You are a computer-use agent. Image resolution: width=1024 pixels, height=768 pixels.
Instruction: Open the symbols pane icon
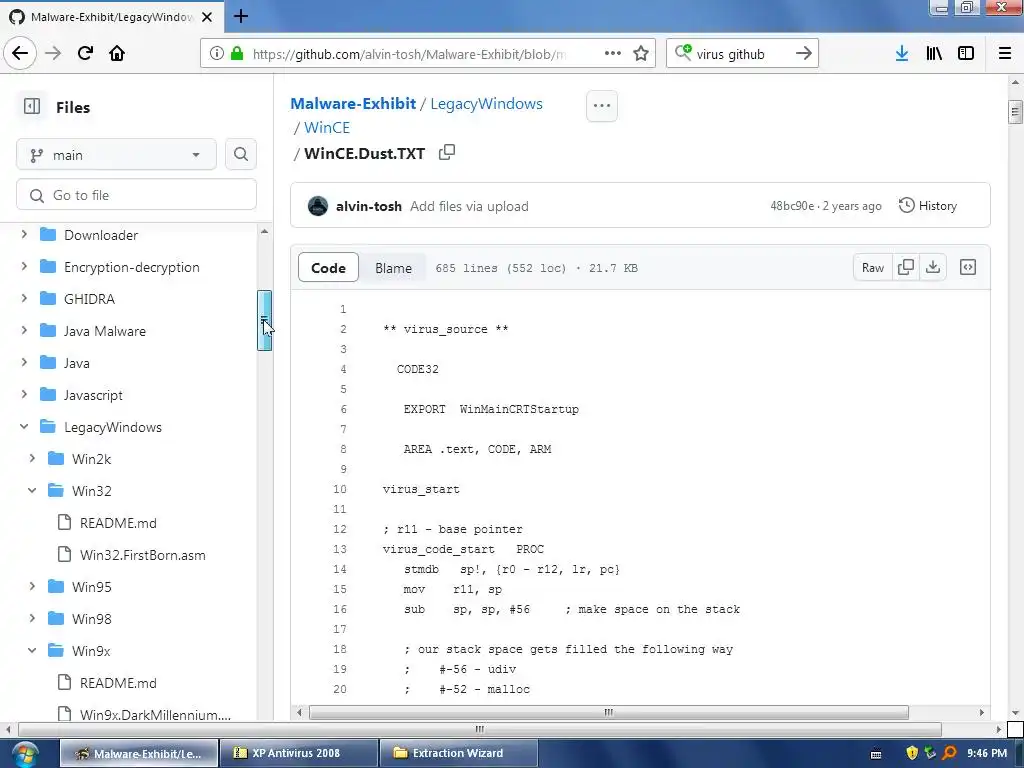968,267
